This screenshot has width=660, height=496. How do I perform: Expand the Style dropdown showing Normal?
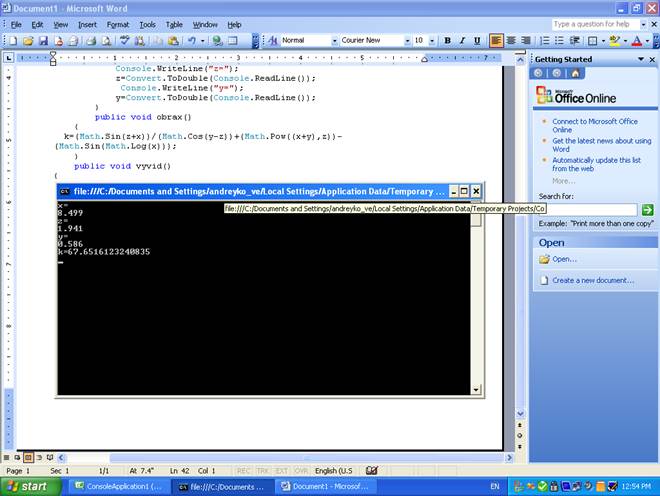[335, 40]
